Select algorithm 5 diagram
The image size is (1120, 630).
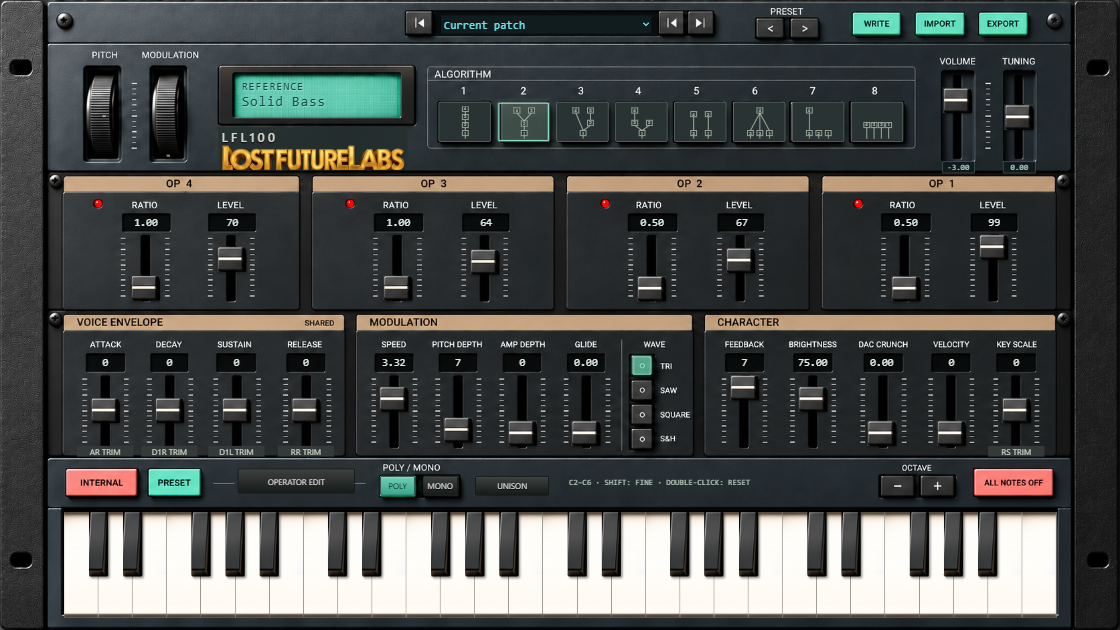point(699,121)
